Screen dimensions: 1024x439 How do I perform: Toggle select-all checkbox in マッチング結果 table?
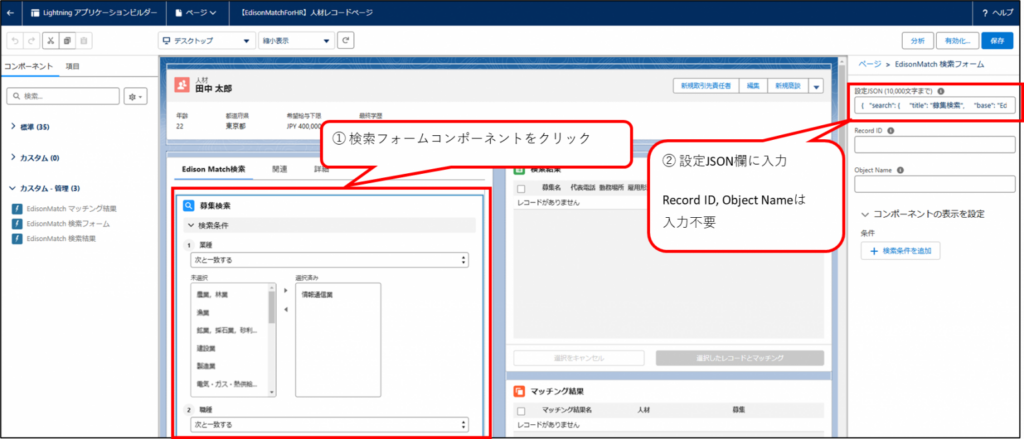pyautogui.click(x=521, y=410)
